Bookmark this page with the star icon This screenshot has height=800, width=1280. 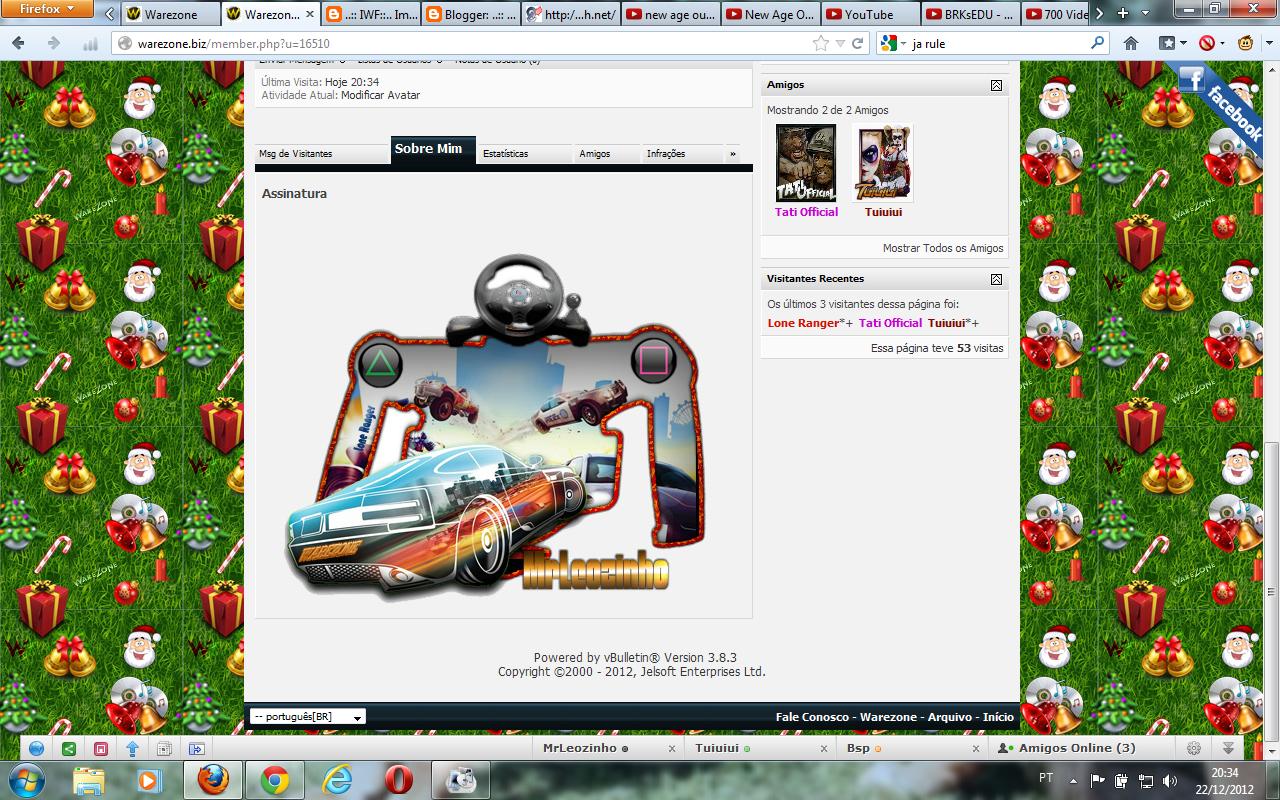pyautogui.click(x=821, y=43)
